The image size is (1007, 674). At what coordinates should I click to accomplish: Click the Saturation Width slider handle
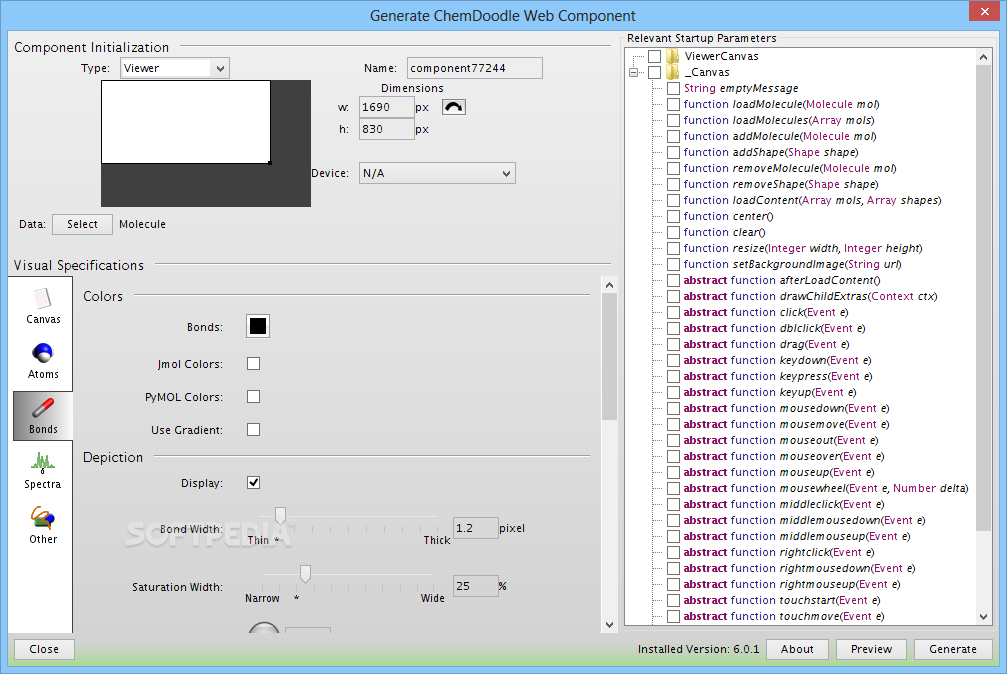(x=305, y=574)
